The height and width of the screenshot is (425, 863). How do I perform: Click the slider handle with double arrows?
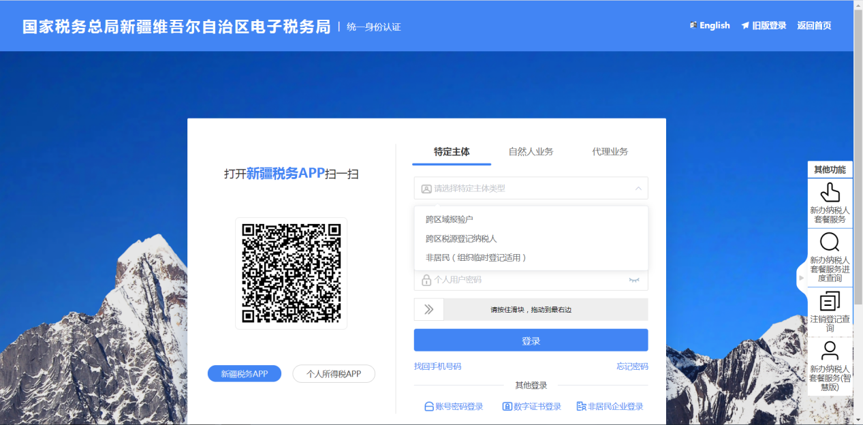(x=429, y=309)
